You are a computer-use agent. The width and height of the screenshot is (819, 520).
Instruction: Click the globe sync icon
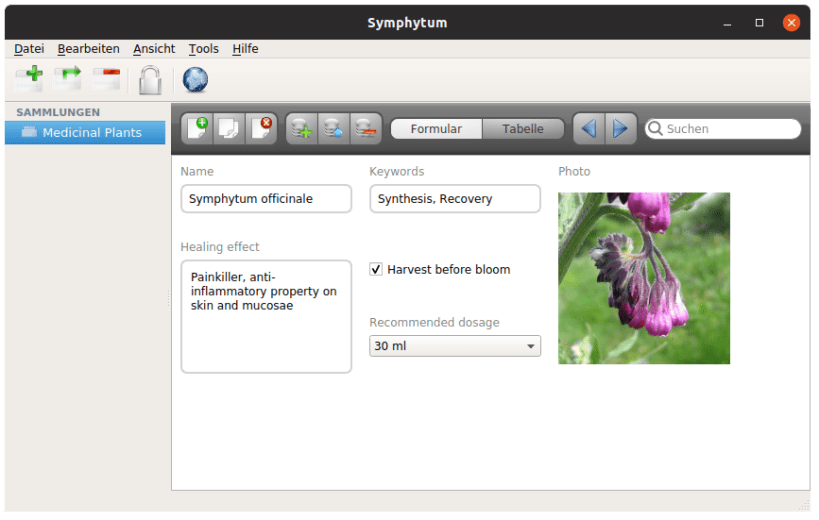pyautogui.click(x=195, y=80)
